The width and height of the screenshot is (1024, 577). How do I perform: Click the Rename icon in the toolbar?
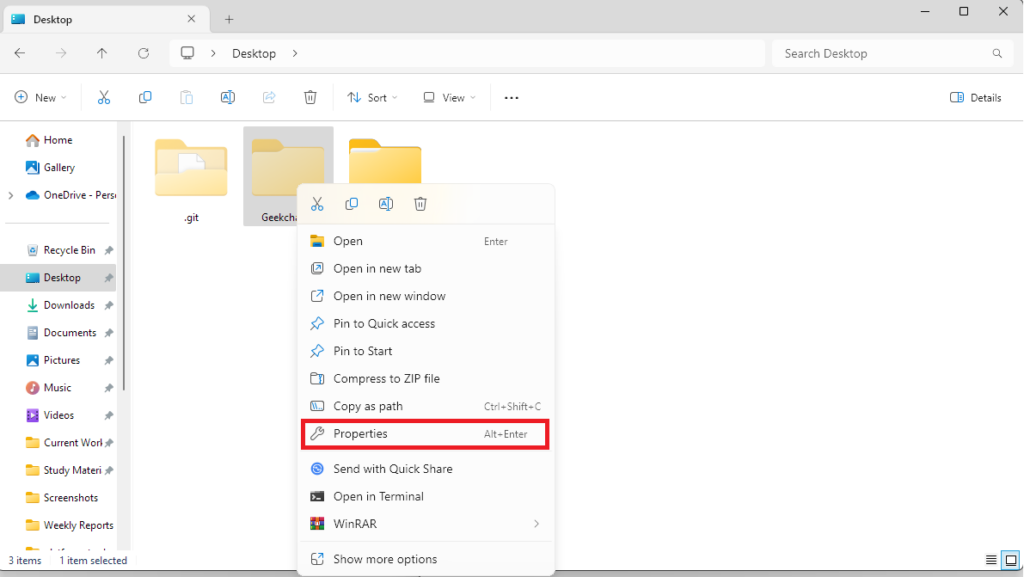pos(227,97)
